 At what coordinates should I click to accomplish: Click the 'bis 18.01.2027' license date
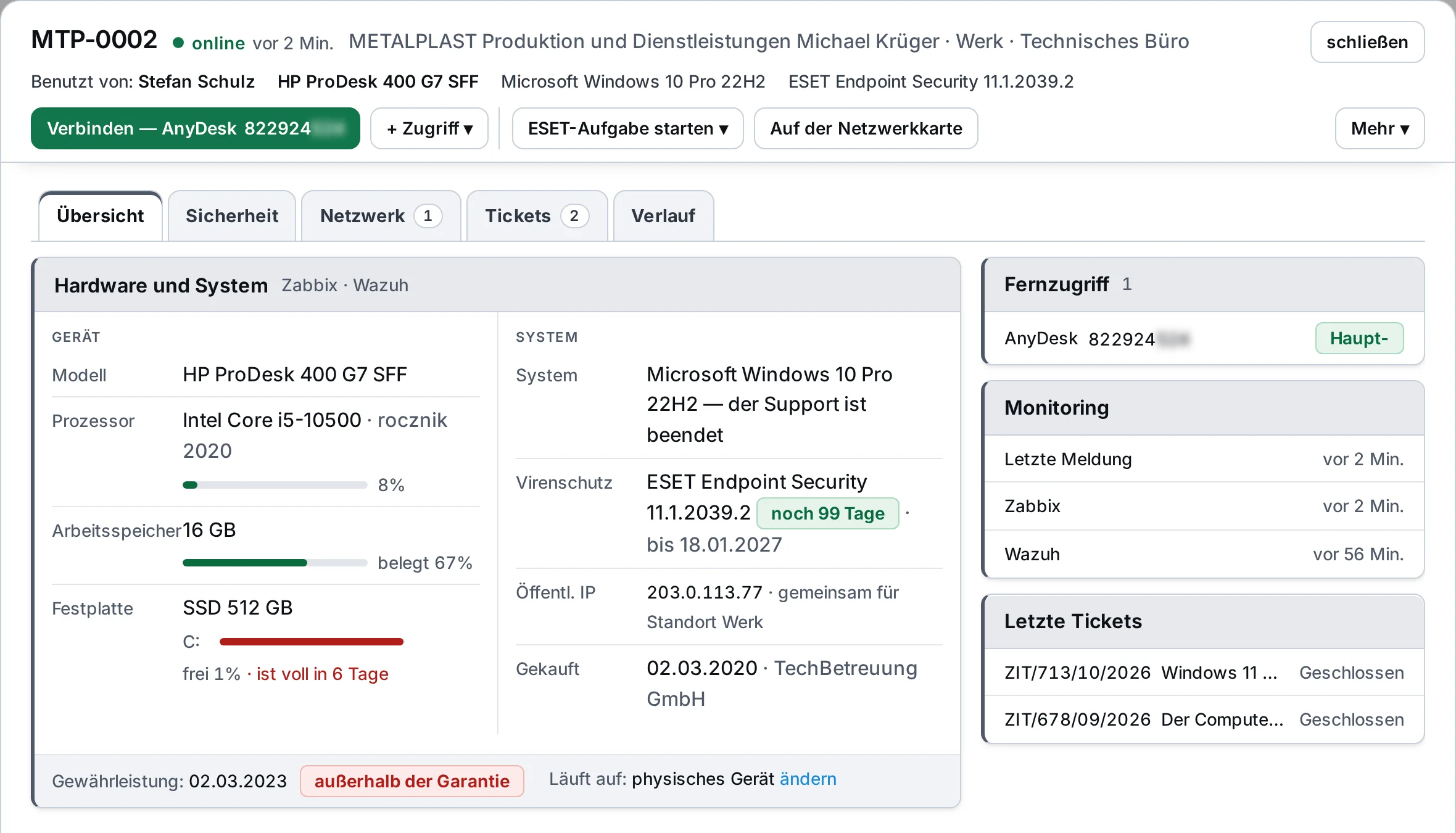pyautogui.click(x=714, y=545)
